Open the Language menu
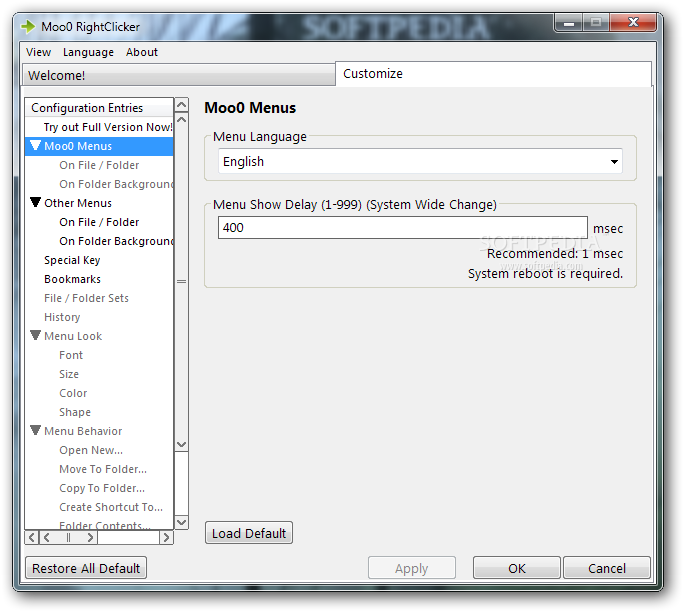 (88, 52)
